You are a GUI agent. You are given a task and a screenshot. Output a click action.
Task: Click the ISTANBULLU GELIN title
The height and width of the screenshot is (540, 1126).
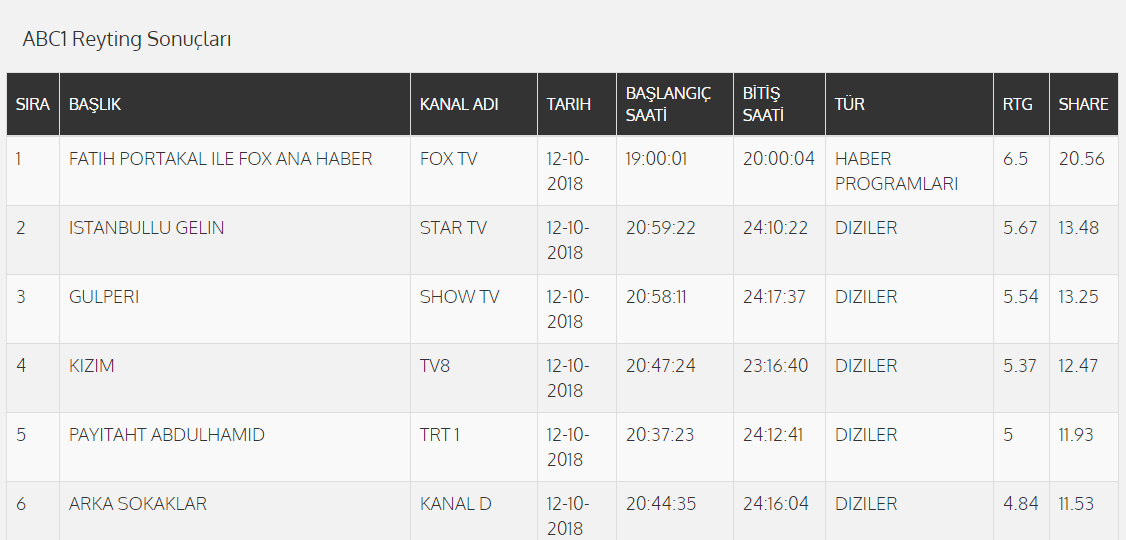click(x=146, y=228)
